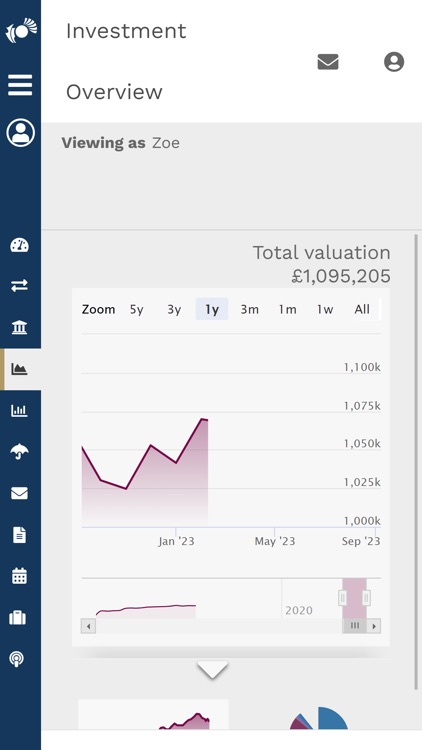This screenshot has height=750, width=422.
Task: Open the bank building icon in sidebar
Action: point(20,327)
